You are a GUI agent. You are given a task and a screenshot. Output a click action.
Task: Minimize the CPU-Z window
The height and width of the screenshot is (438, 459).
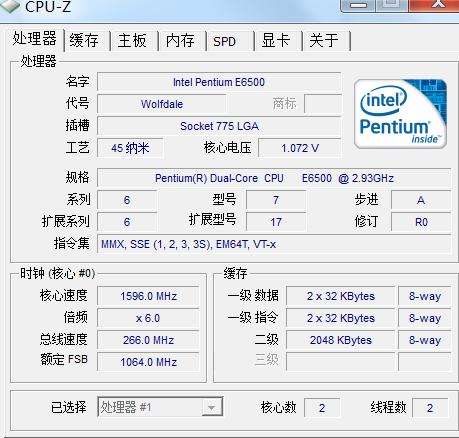(x=358, y=5)
